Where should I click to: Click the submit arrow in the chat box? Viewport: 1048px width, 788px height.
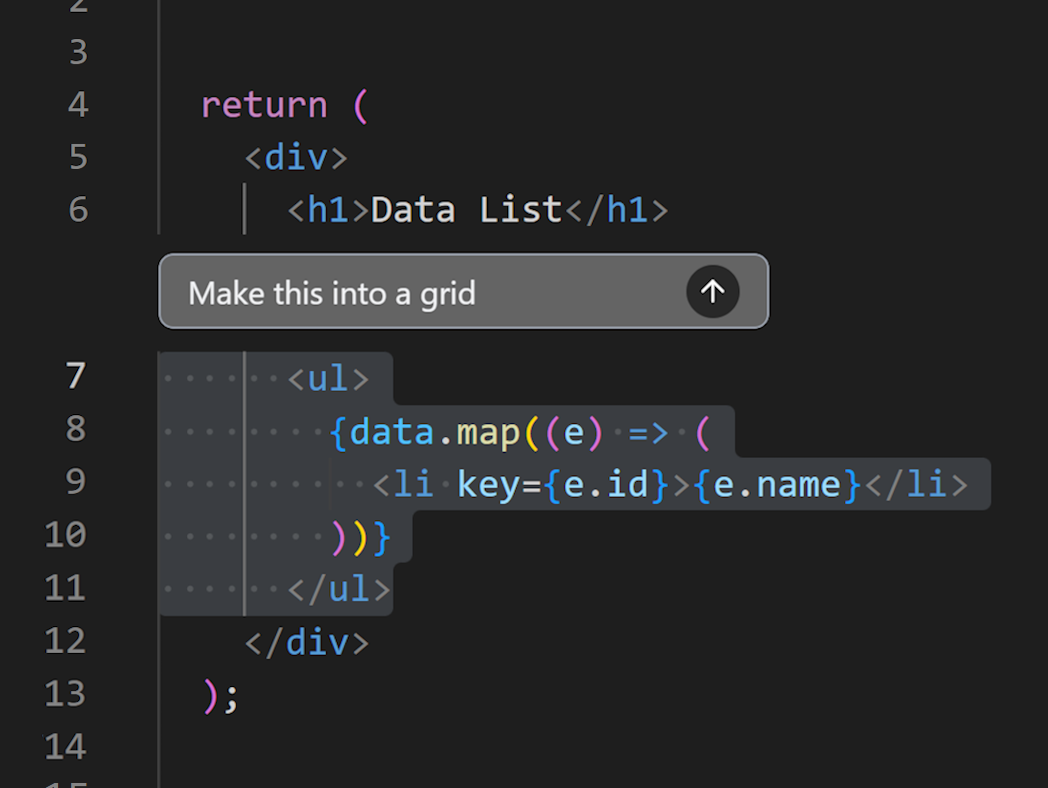(712, 292)
